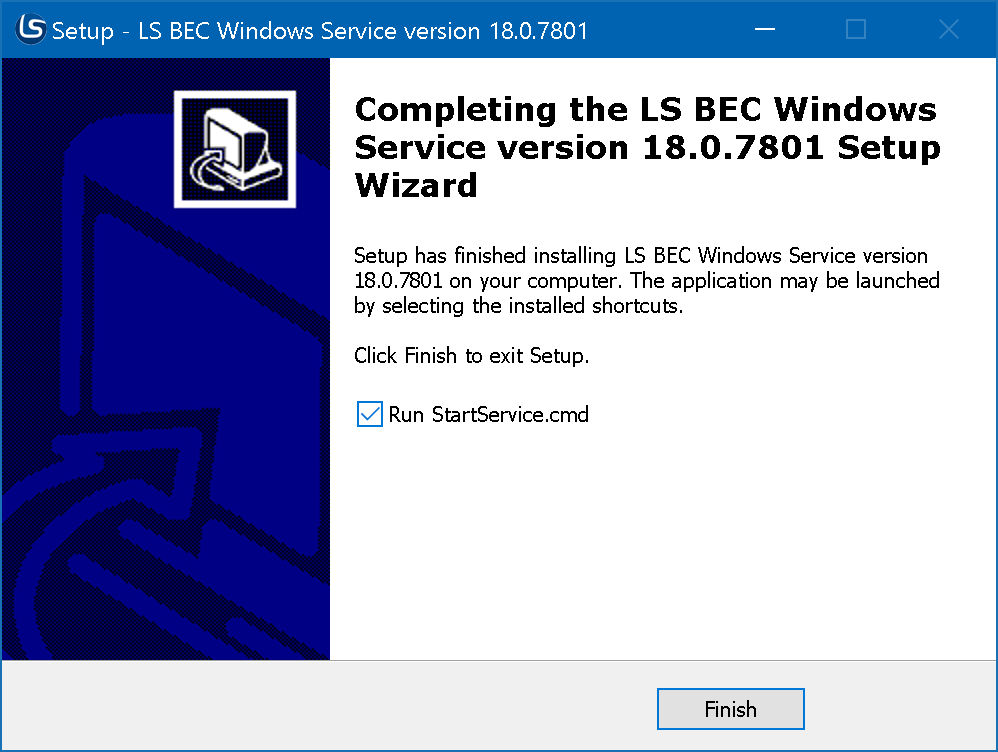Click the setup wizard computer icon
998x752 pixels.
point(235,149)
